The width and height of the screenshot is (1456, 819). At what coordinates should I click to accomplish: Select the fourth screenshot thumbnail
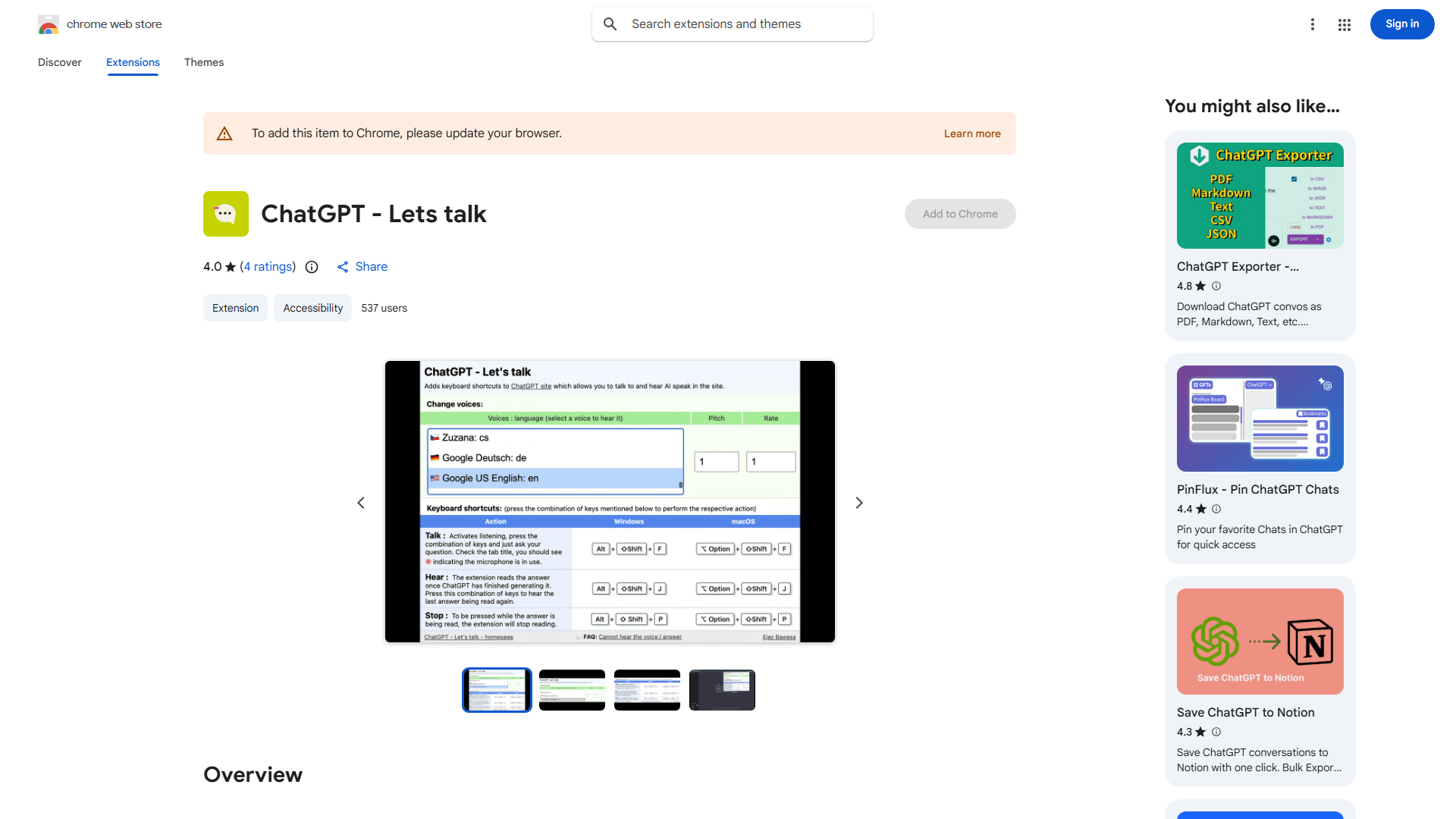[x=721, y=689]
